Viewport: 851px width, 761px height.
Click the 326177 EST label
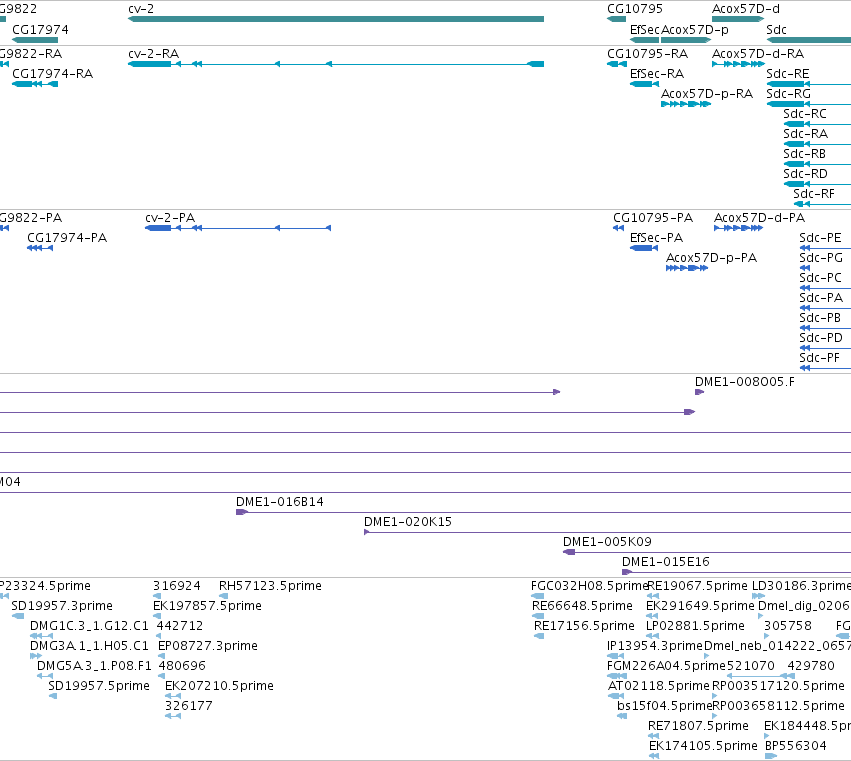click(x=189, y=707)
